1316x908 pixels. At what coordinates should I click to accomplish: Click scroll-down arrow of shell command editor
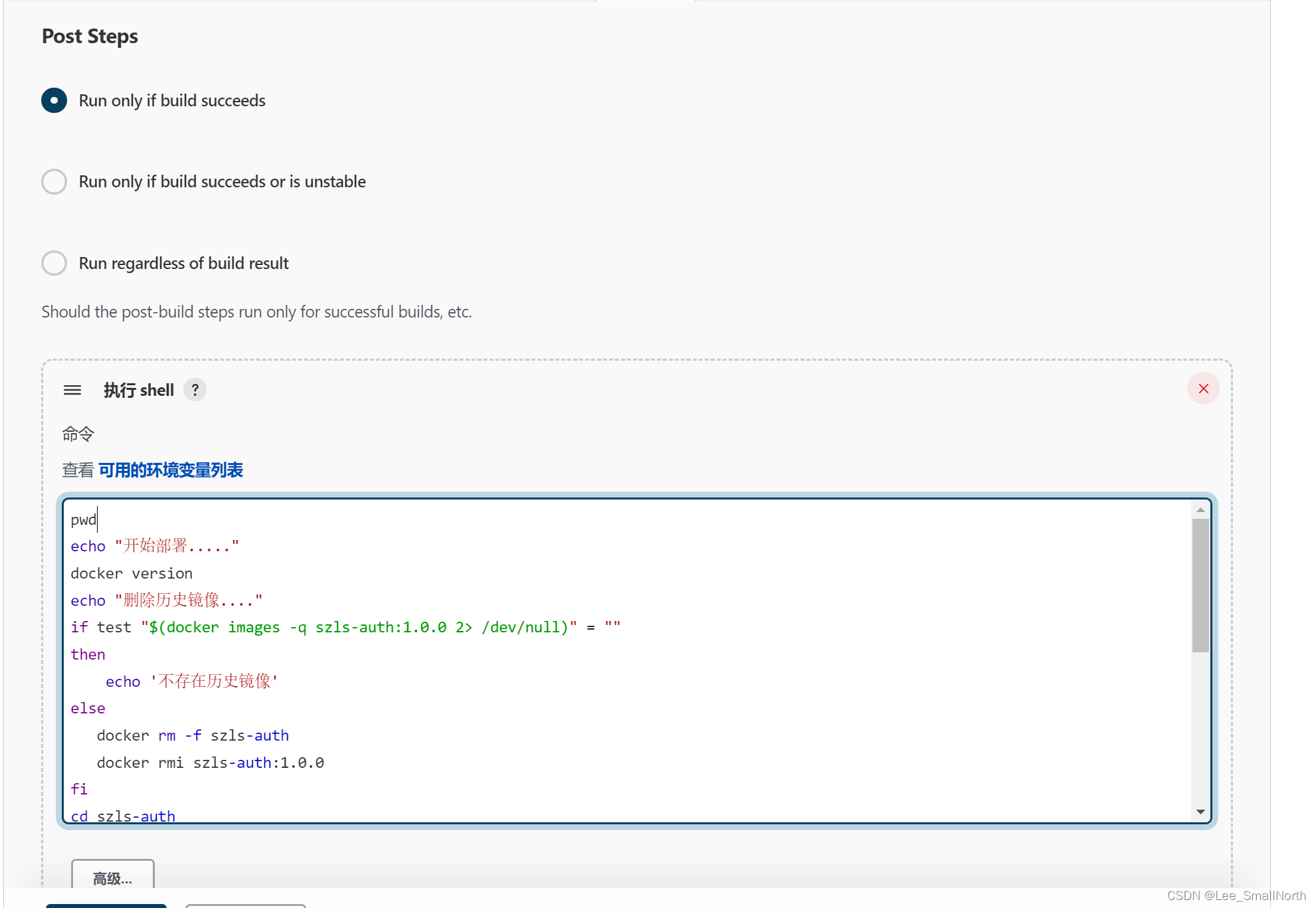1200,812
